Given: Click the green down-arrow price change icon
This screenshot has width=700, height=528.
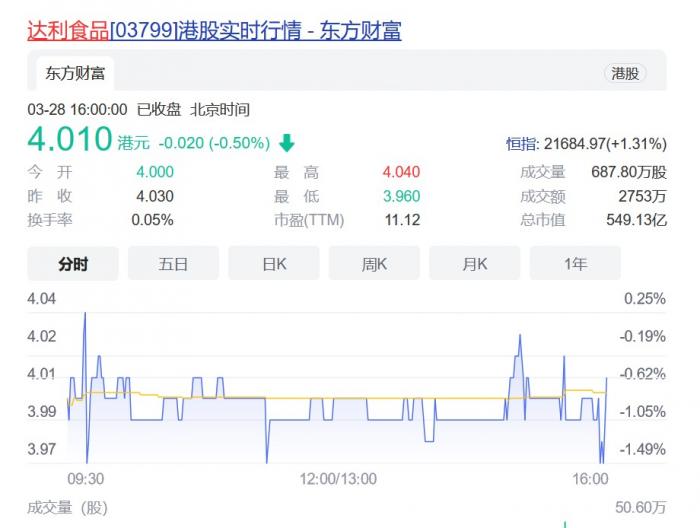Looking at the screenshot, I should [x=287, y=143].
